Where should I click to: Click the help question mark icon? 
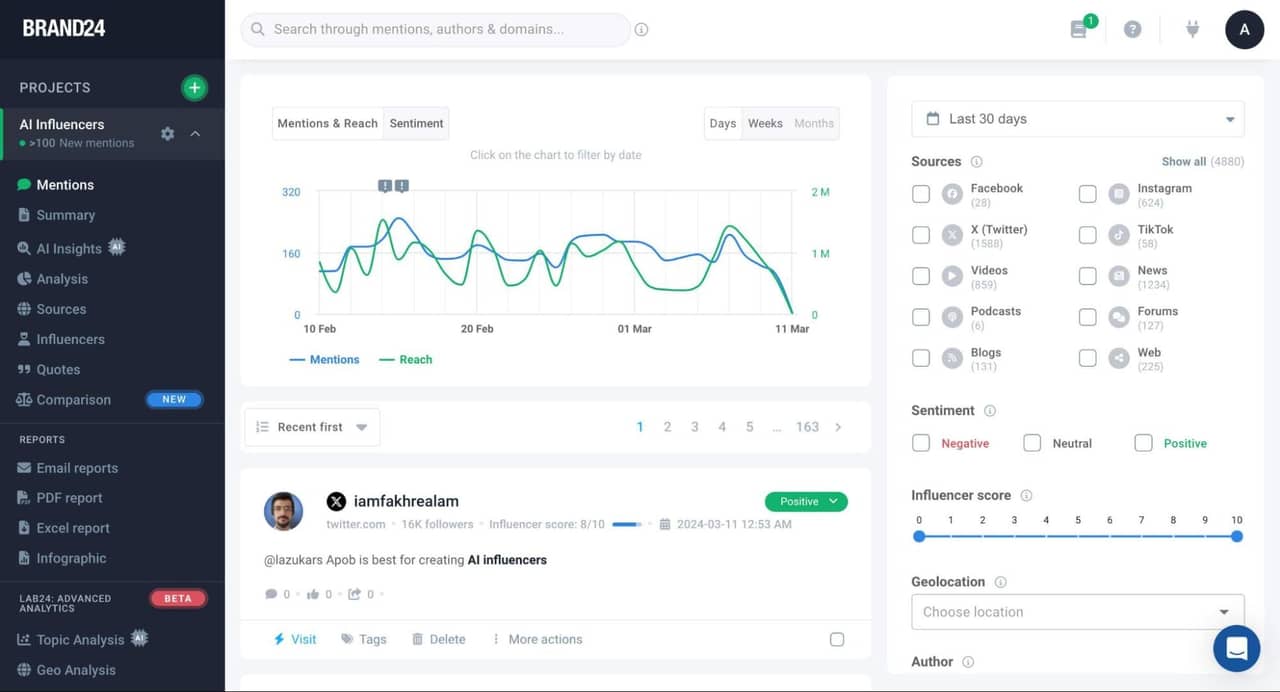(1132, 30)
